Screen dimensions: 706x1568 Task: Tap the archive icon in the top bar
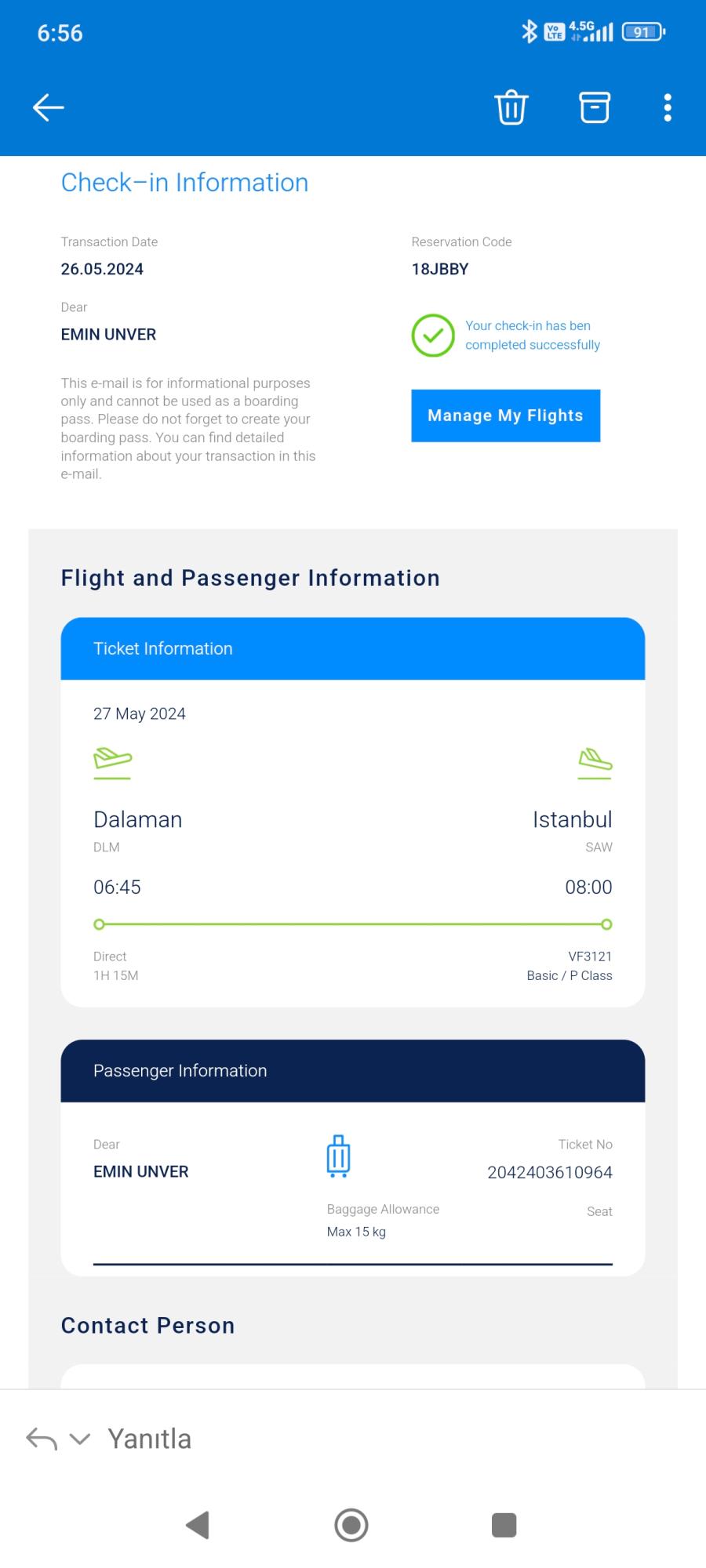tap(594, 107)
